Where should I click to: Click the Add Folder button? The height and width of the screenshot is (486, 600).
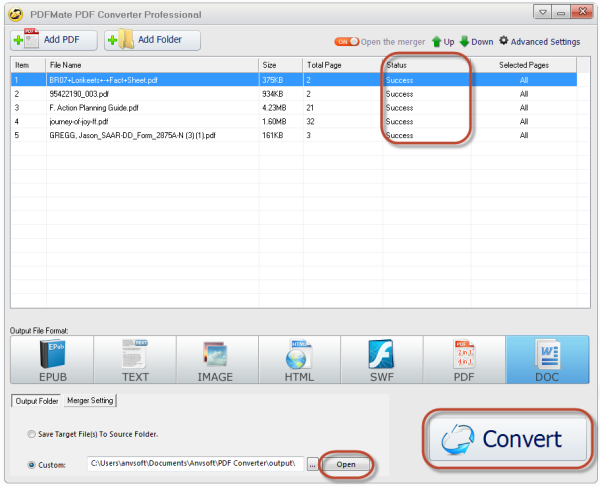[152, 40]
